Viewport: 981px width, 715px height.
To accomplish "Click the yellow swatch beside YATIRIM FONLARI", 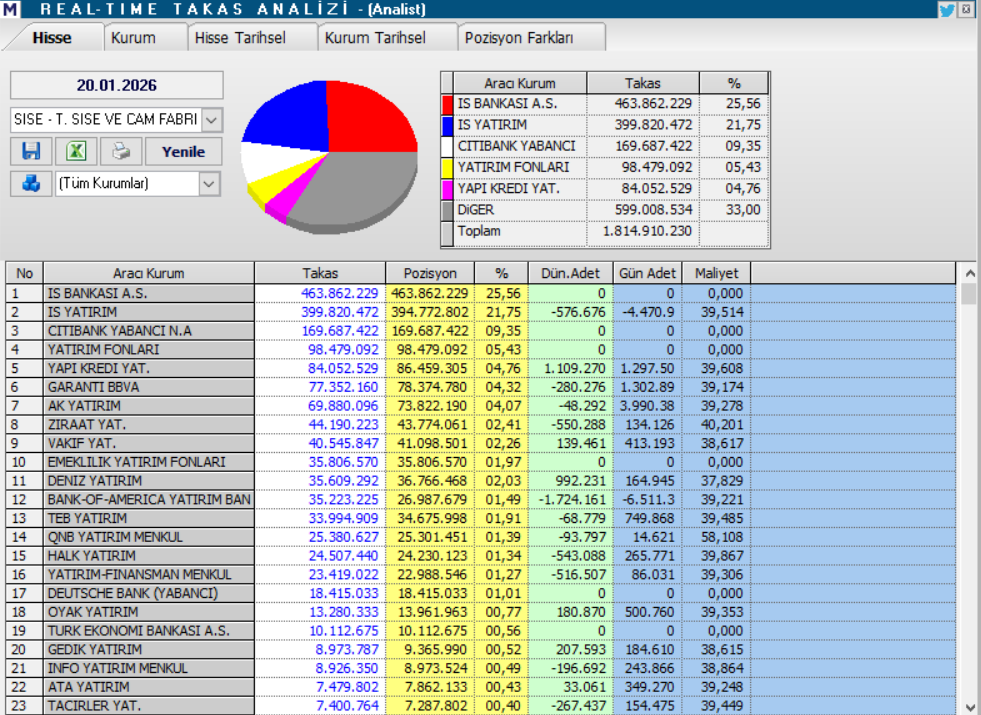I will [x=447, y=167].
